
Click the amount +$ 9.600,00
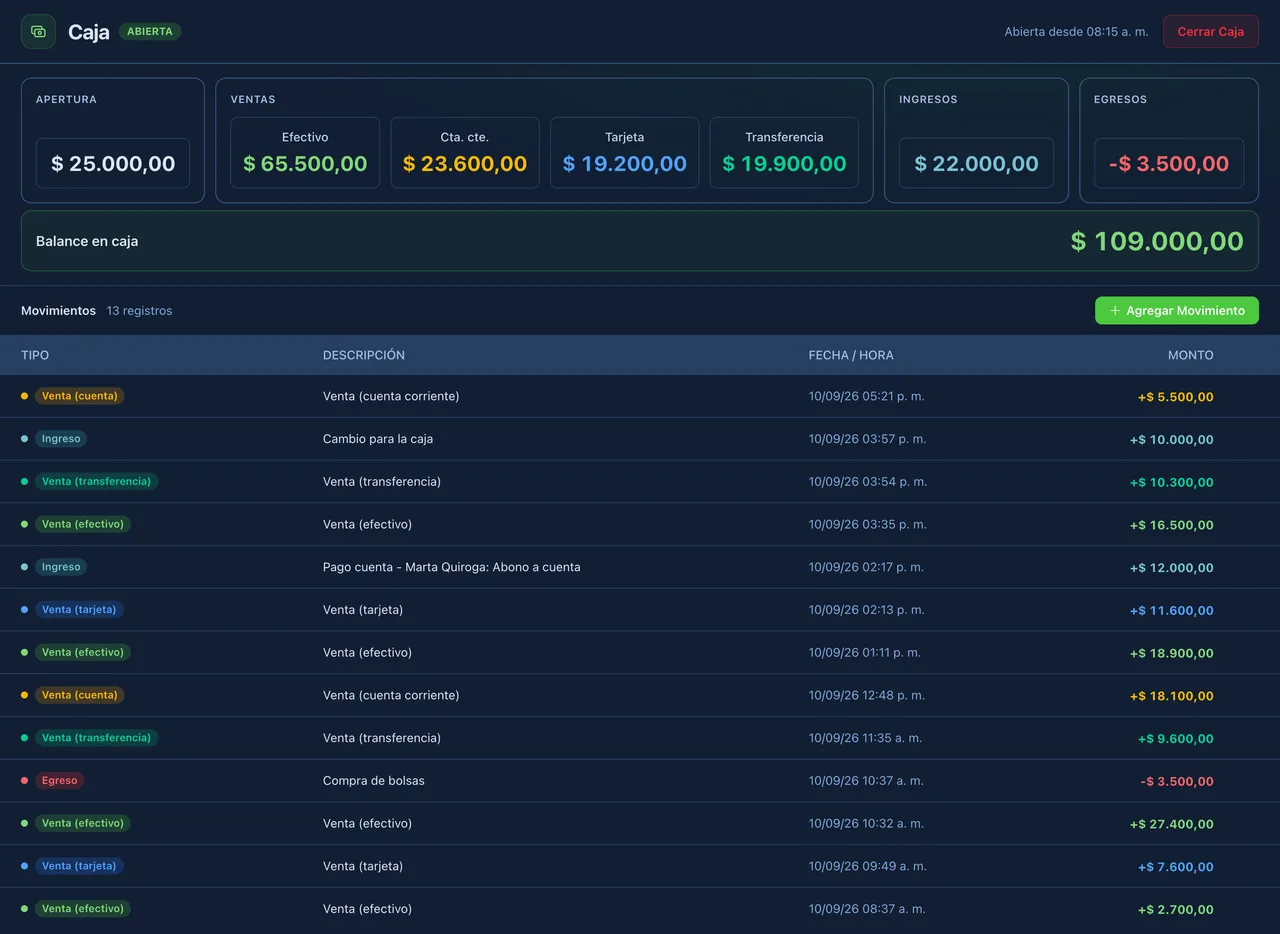(1176, 739)
